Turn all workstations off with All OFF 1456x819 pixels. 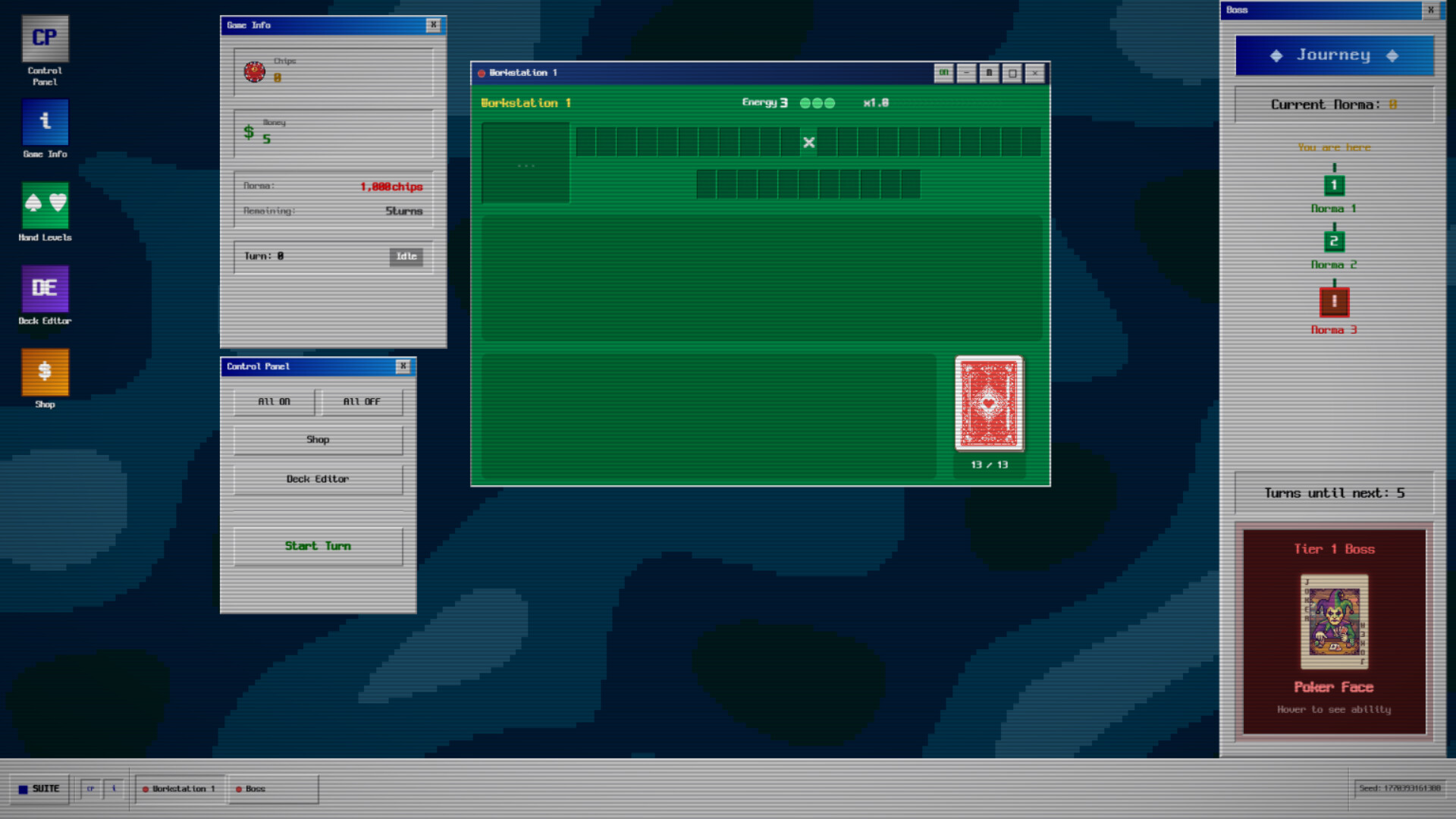point(362,402)
